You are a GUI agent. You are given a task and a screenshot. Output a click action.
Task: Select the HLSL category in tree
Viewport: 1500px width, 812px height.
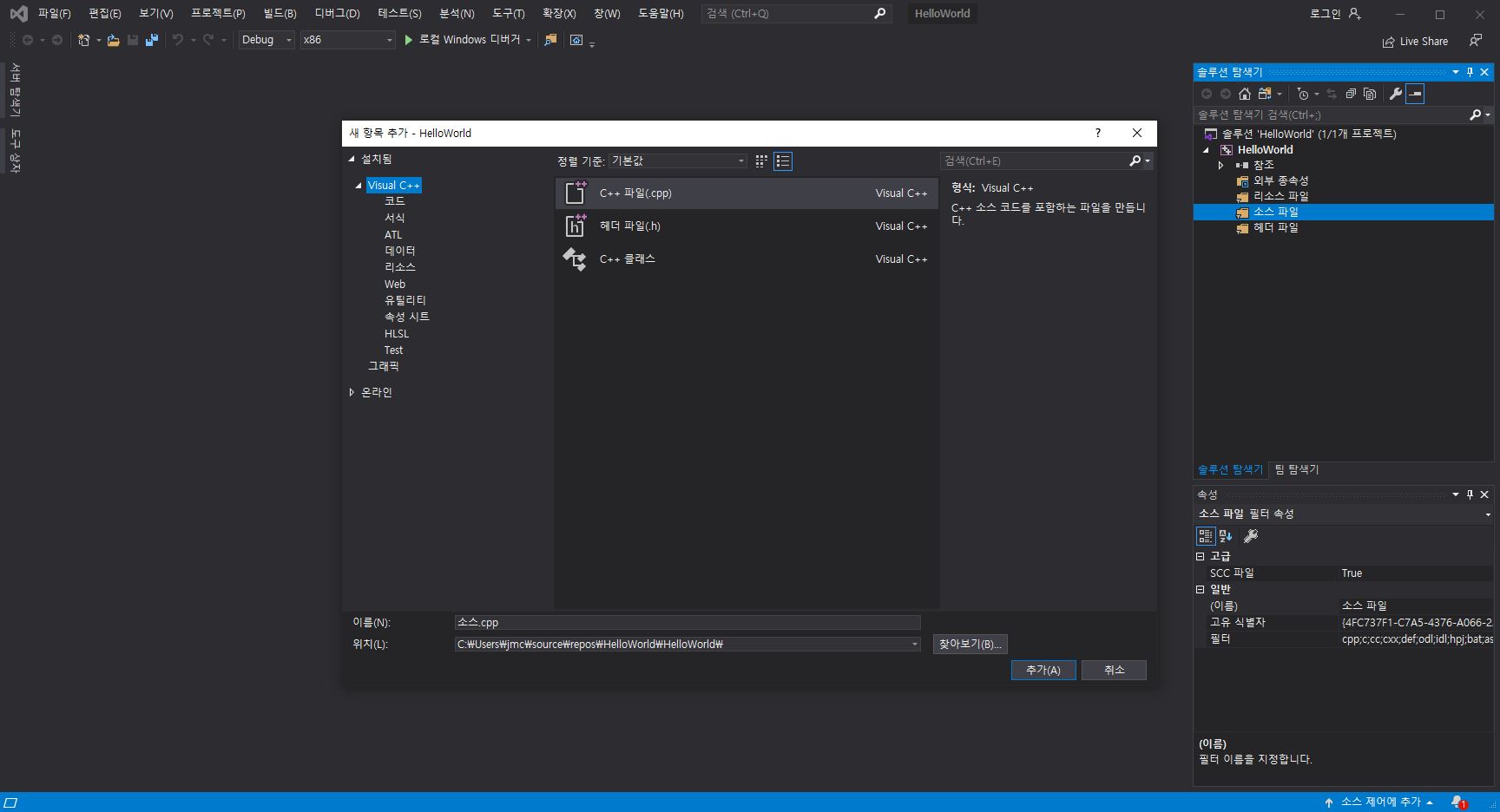click(x=397, y=334)
